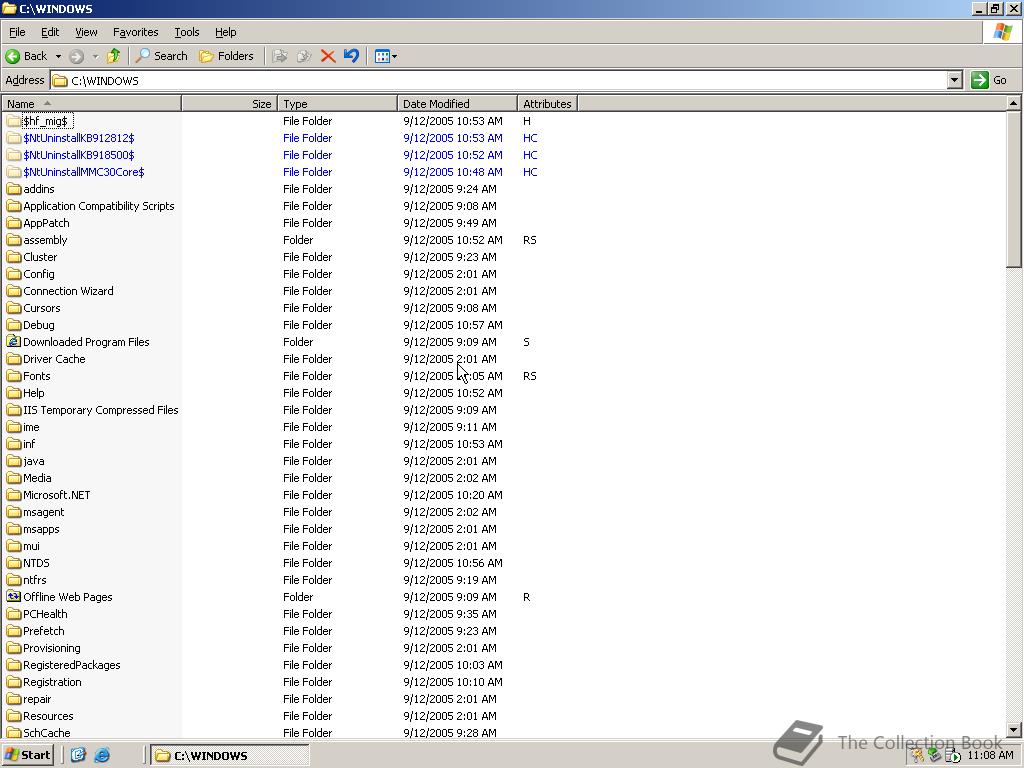This screenshot has height=768, width=1024.
Task: Expand the address bar dropdown arrow
Action: click(x=955, y=80)
